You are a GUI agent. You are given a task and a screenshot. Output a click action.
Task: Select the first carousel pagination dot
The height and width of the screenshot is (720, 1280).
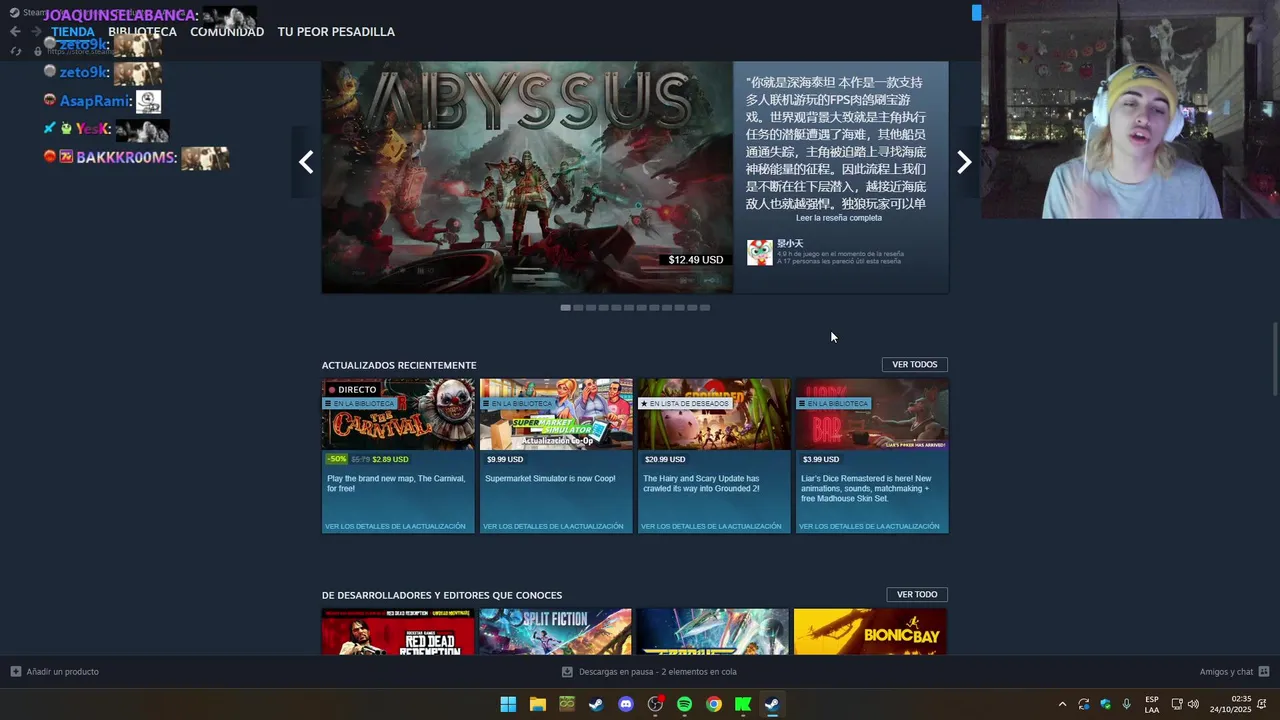pos(565,308)
